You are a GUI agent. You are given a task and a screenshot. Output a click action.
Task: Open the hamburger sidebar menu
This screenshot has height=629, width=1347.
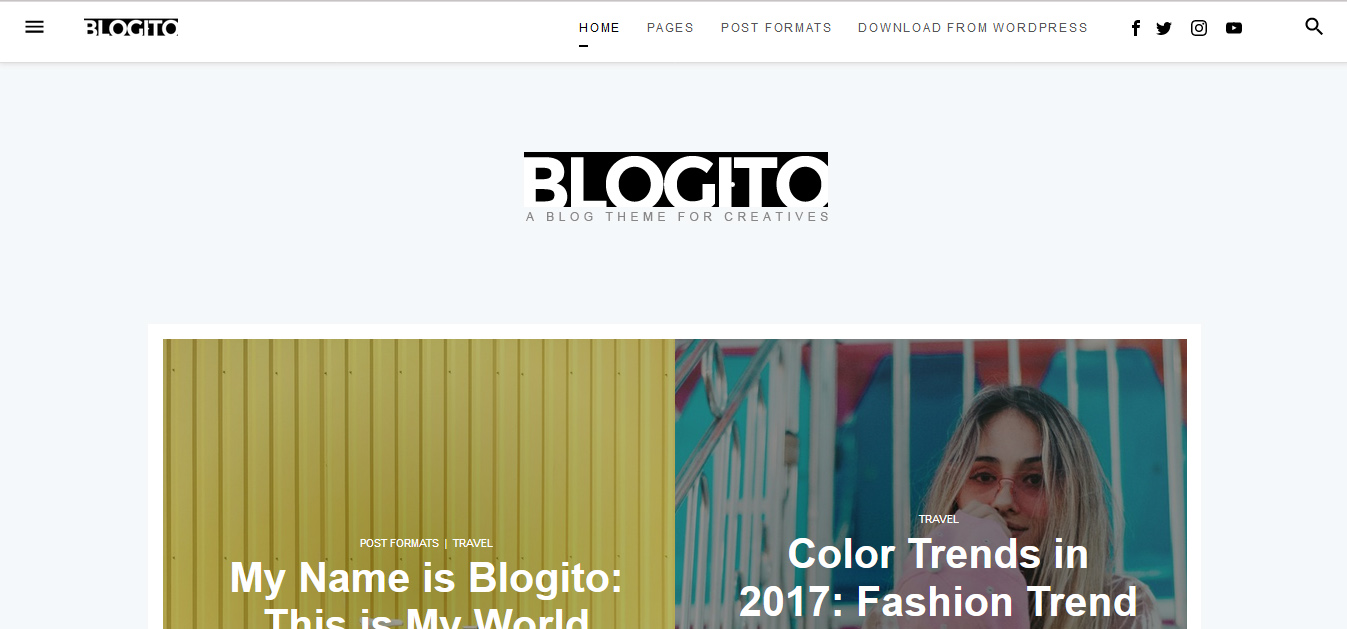[34, 27]
